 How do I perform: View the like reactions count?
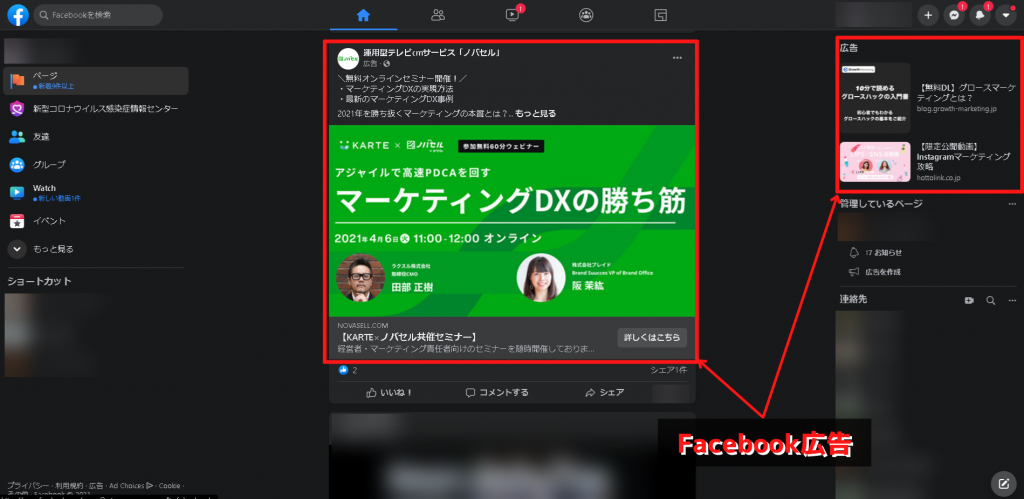click(347, 370)
